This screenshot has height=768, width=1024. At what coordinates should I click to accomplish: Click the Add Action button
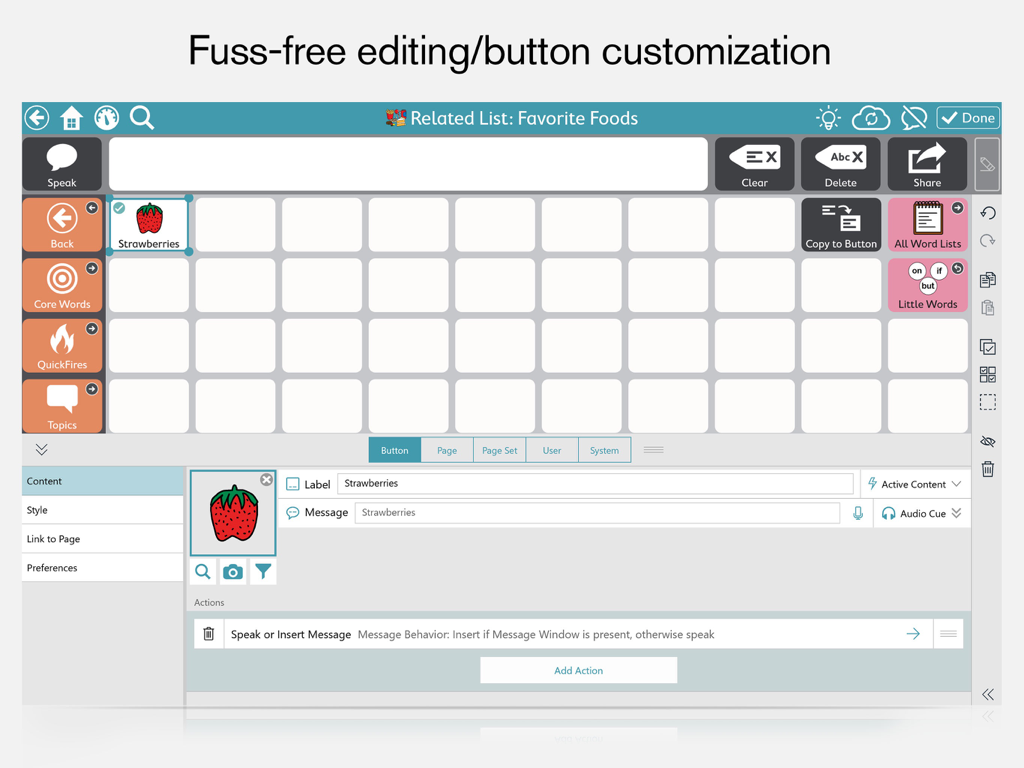[578, 670]
